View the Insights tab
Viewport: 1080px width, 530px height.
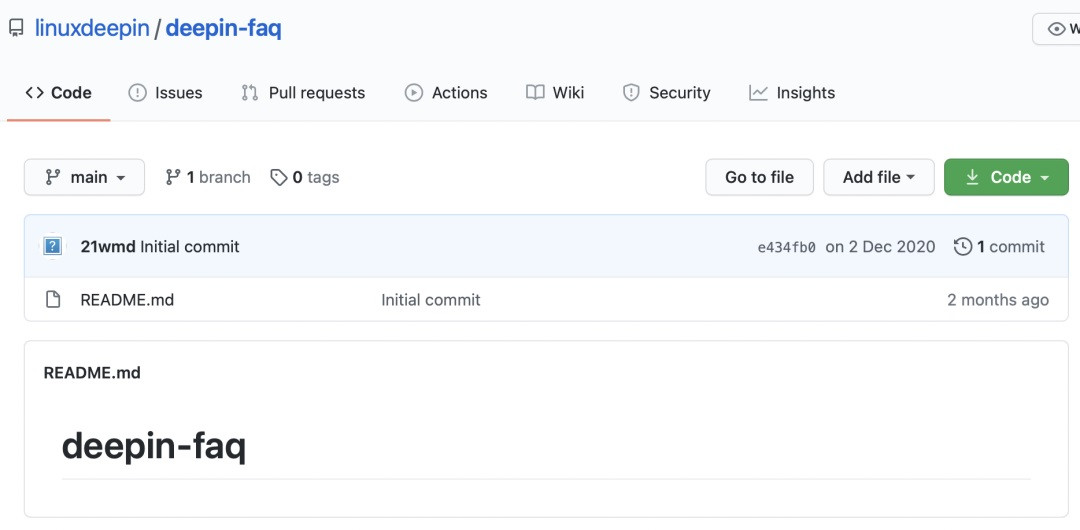tap(792, 93)
